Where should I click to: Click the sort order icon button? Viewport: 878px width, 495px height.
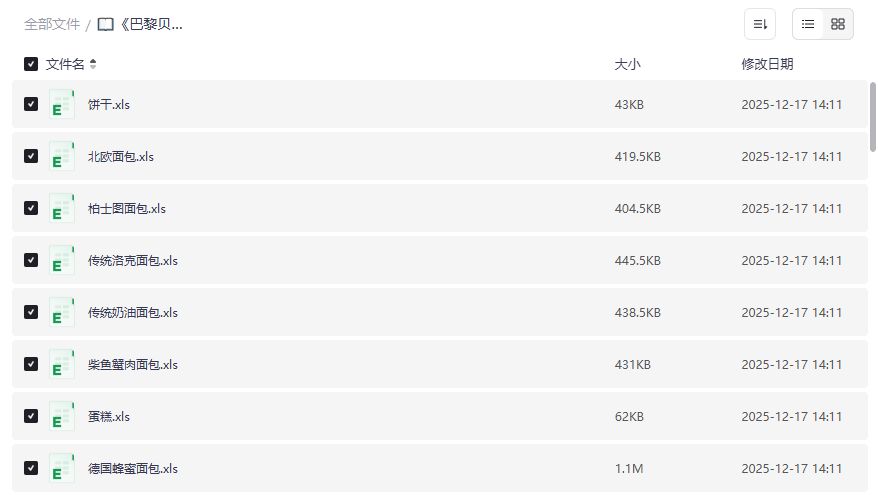pos(760,24)
